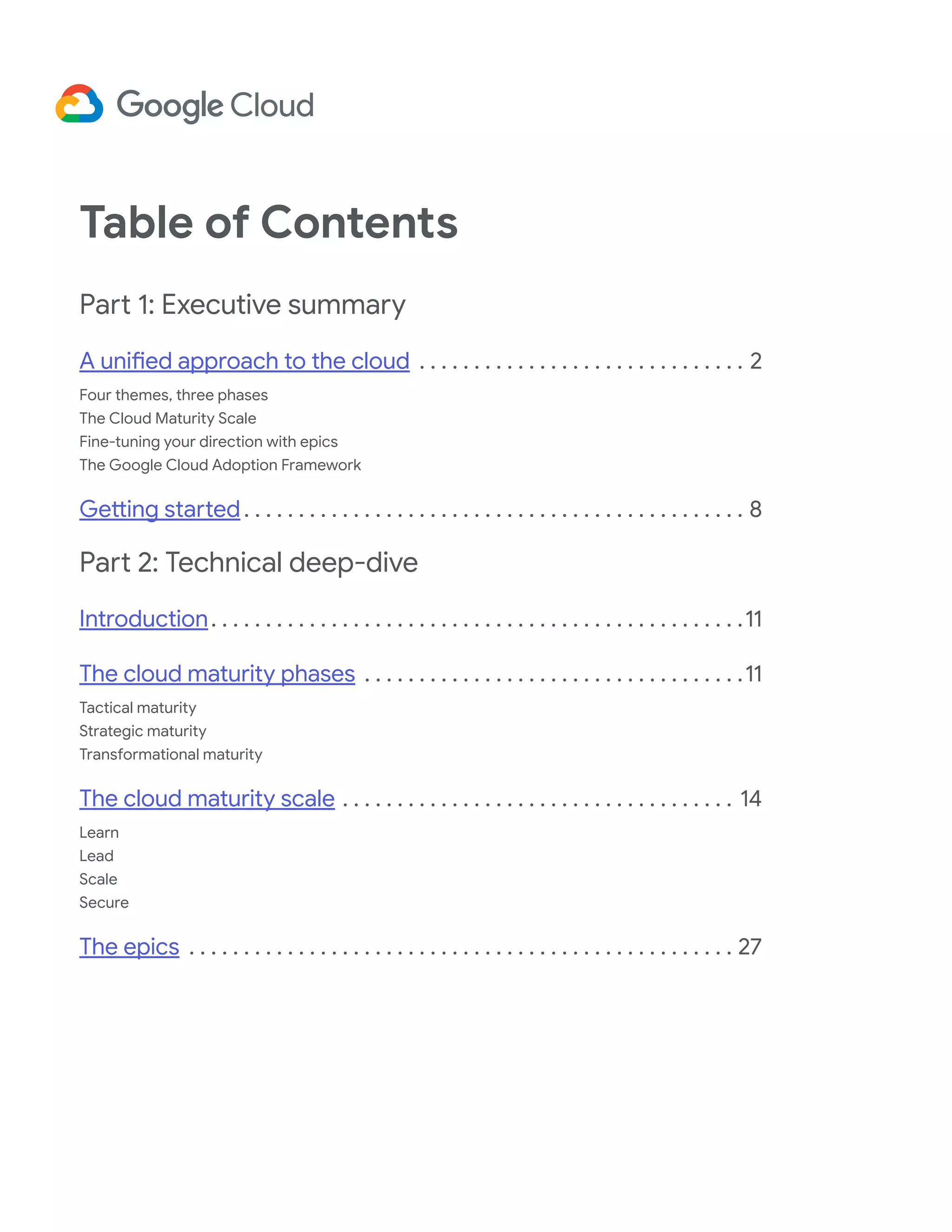
Task: Click 'Four themes, three phases' subentry
Action: (x=174, y=395)
